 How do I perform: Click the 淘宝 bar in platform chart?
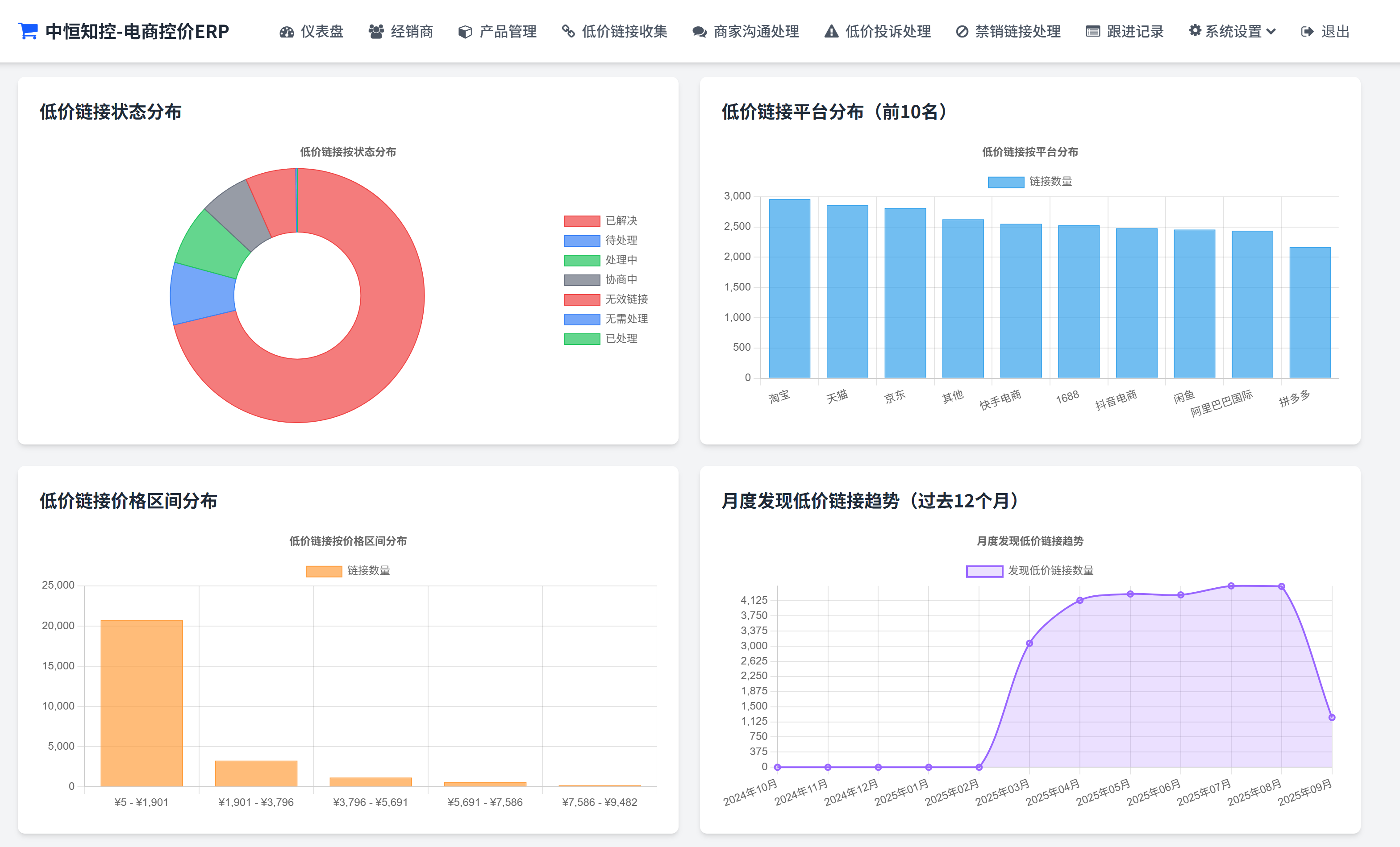click(789, 289)
